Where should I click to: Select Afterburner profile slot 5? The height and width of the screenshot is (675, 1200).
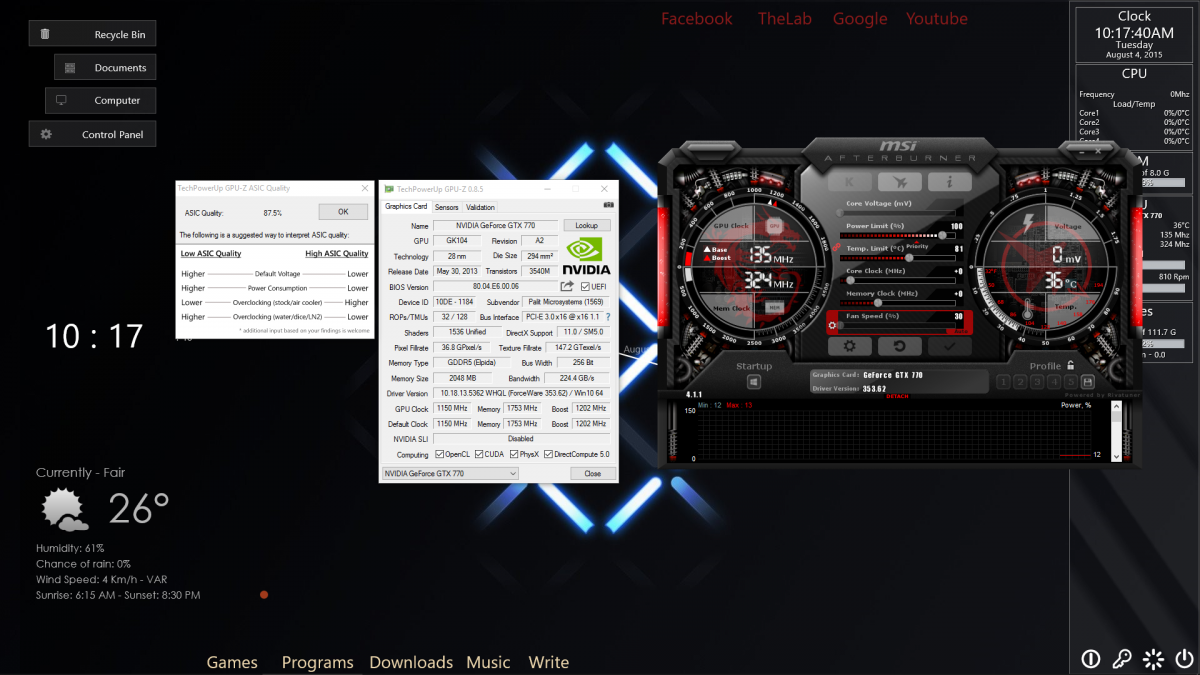[x=1071, y=382]
